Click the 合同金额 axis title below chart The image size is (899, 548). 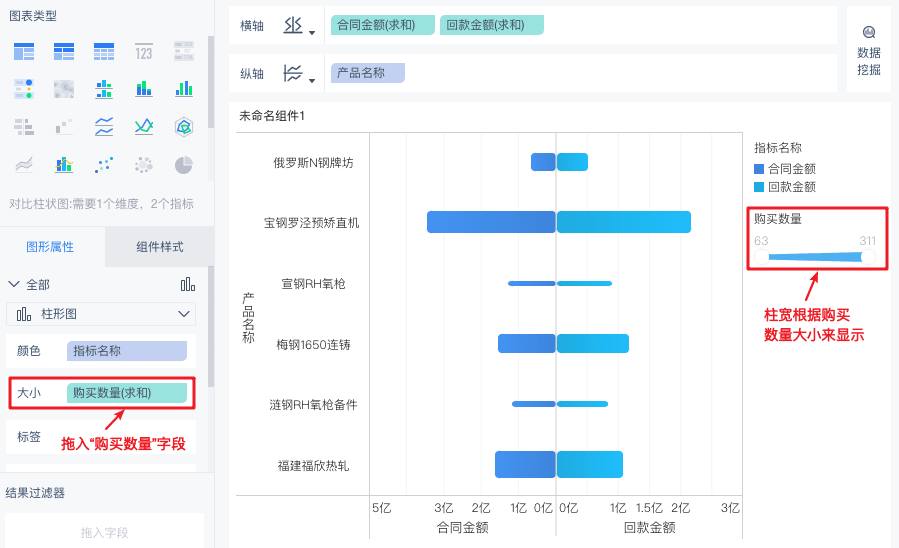tap(462, 527)
